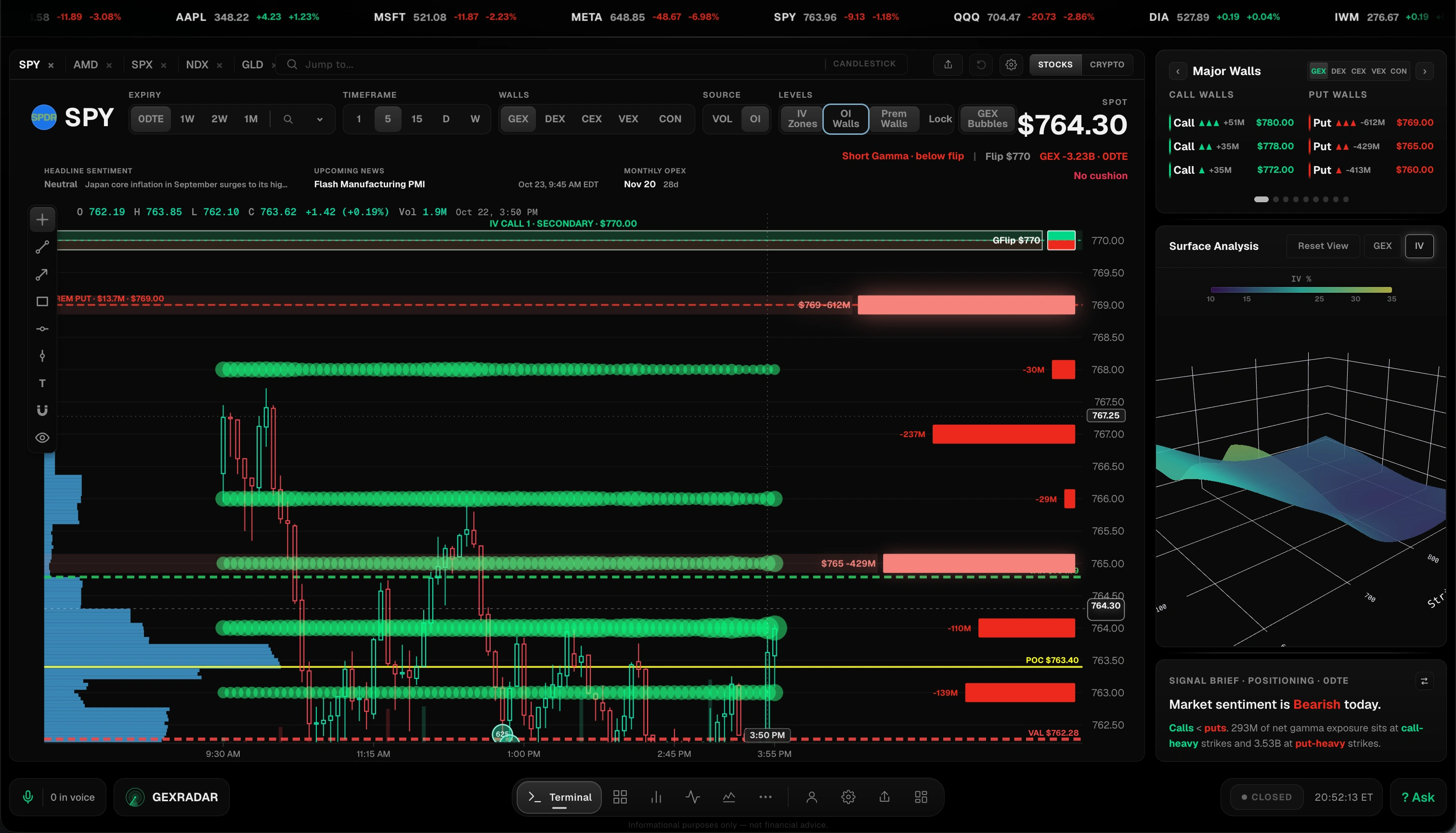Open the more options ellipsis in dock
1456x833 pixels.
tap(765, 797)
